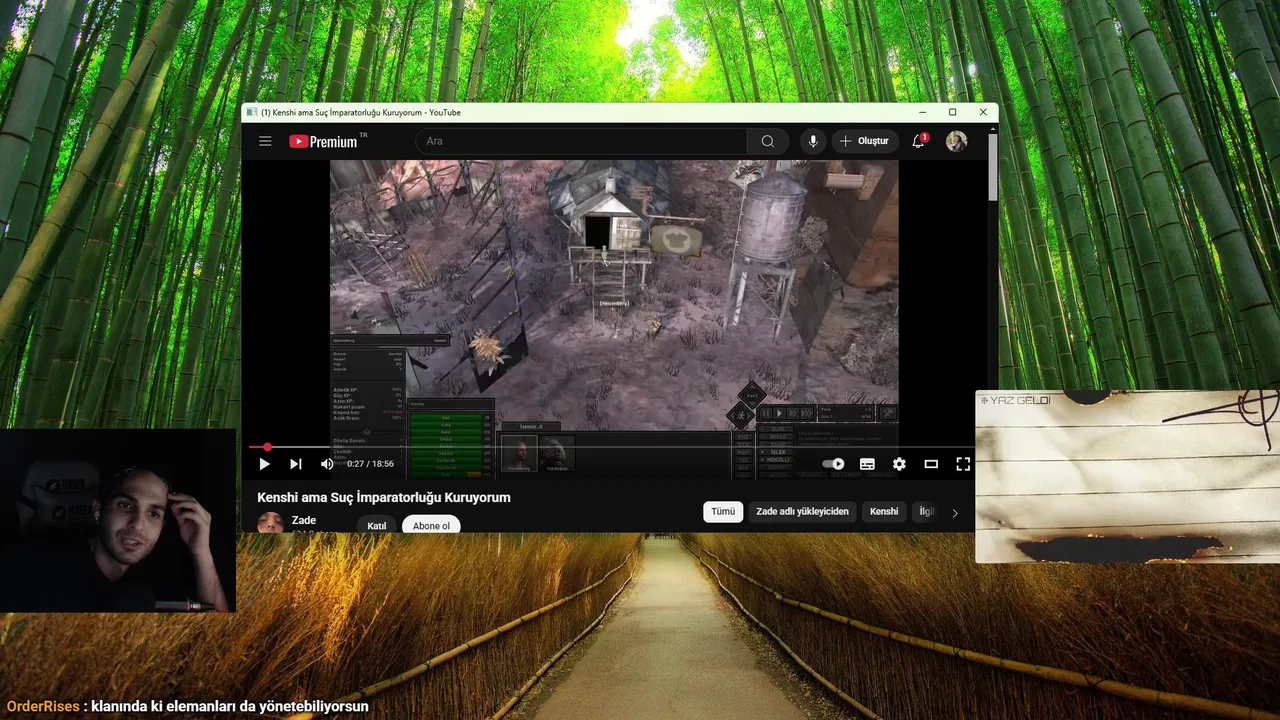
Task: Start voice search with microphone icon
Action: pos(813,141)
